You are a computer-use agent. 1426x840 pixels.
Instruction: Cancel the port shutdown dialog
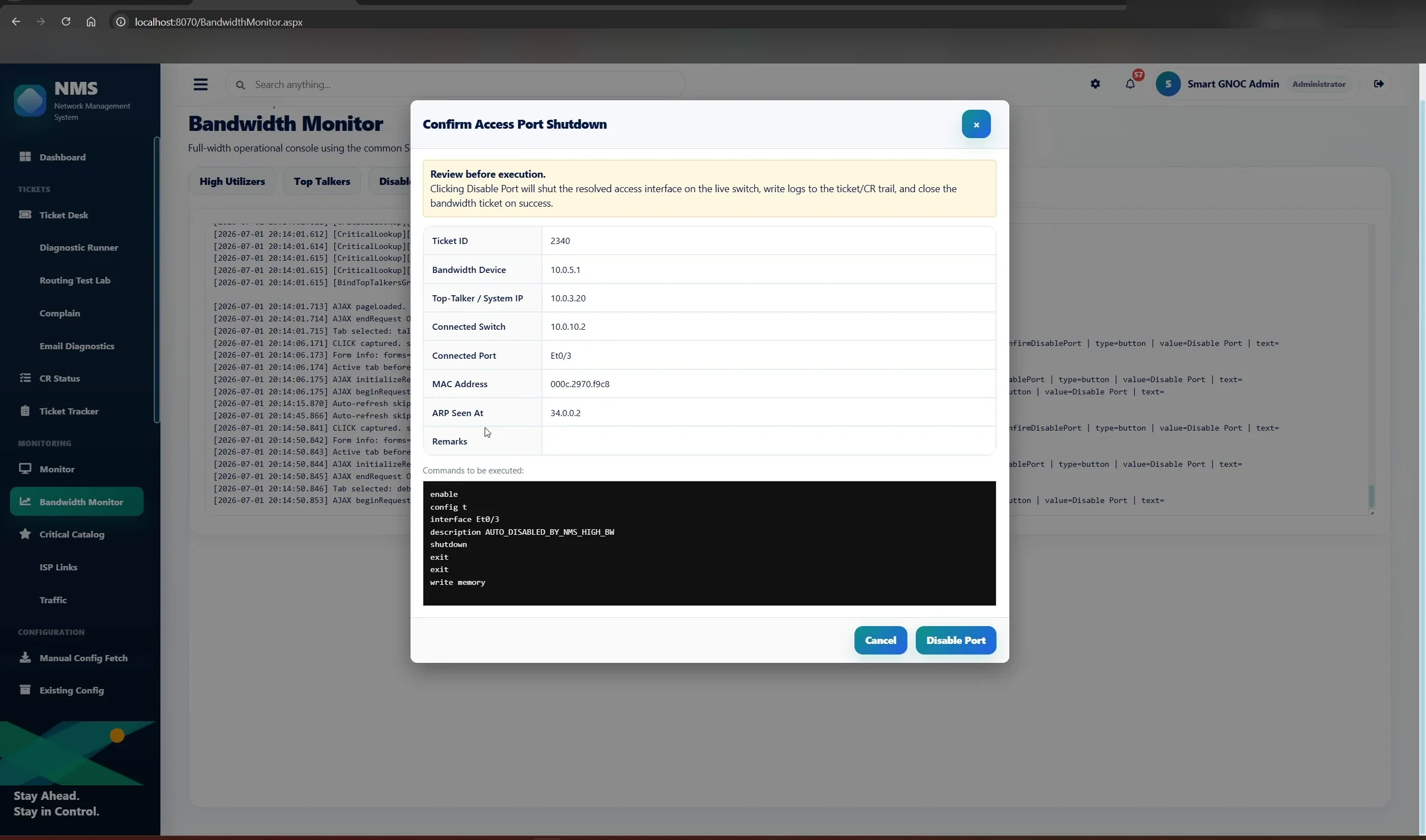coord(880,640)
